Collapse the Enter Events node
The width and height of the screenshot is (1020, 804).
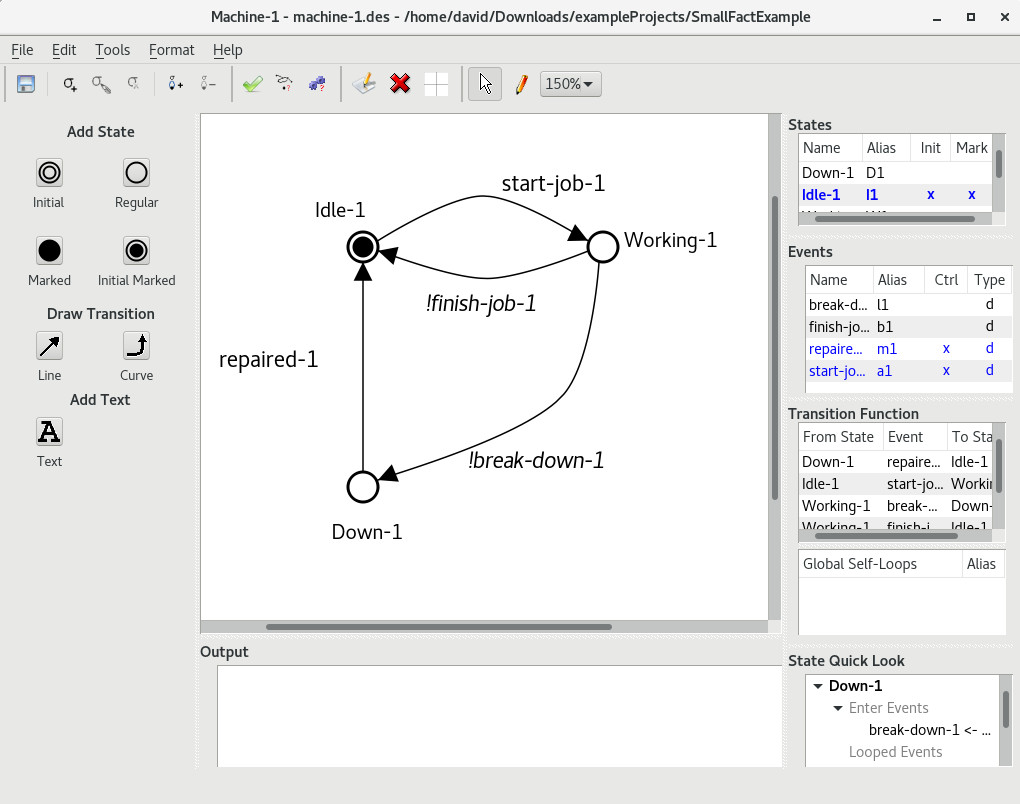[838, 708]
